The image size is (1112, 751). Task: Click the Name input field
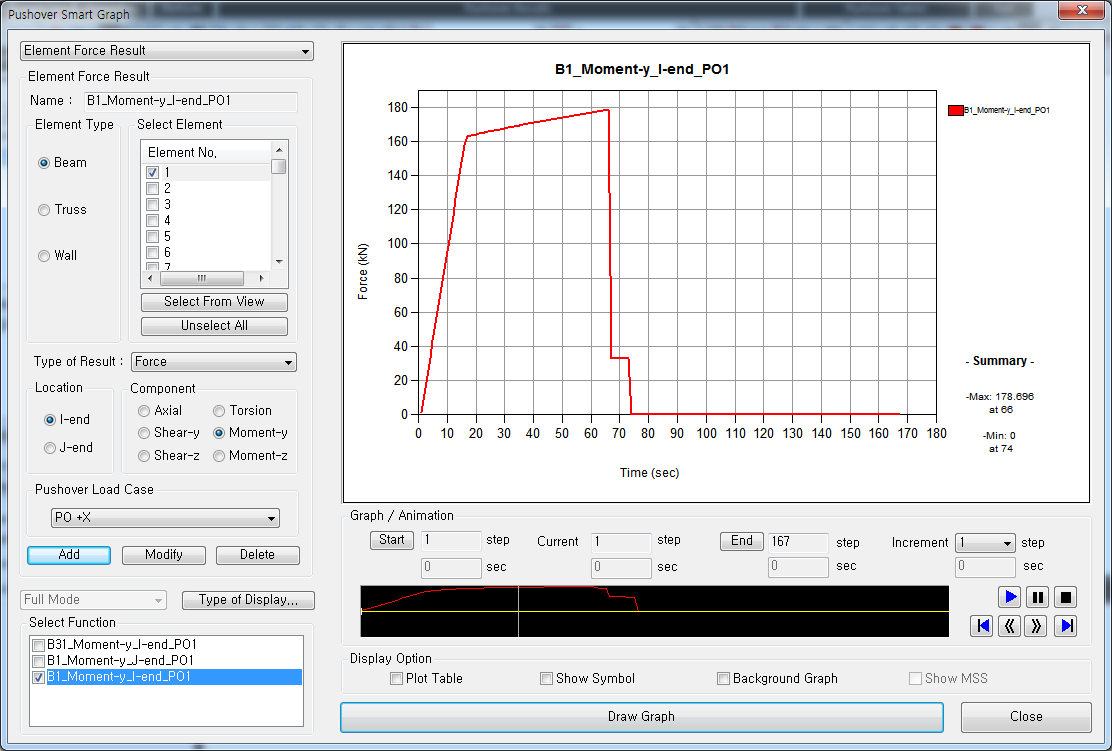click(190, 101)
